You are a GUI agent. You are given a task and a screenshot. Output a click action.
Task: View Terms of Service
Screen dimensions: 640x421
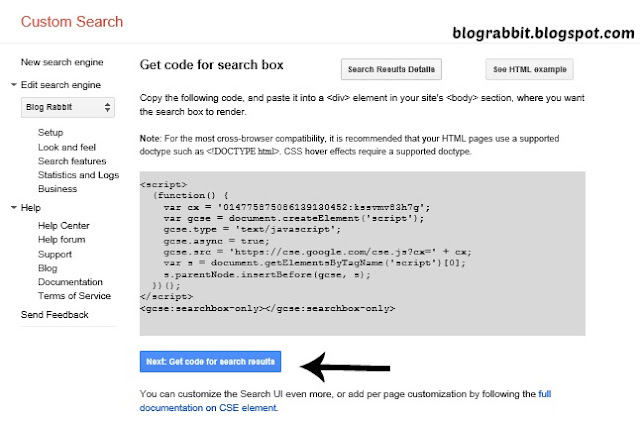tap(74, 296)
